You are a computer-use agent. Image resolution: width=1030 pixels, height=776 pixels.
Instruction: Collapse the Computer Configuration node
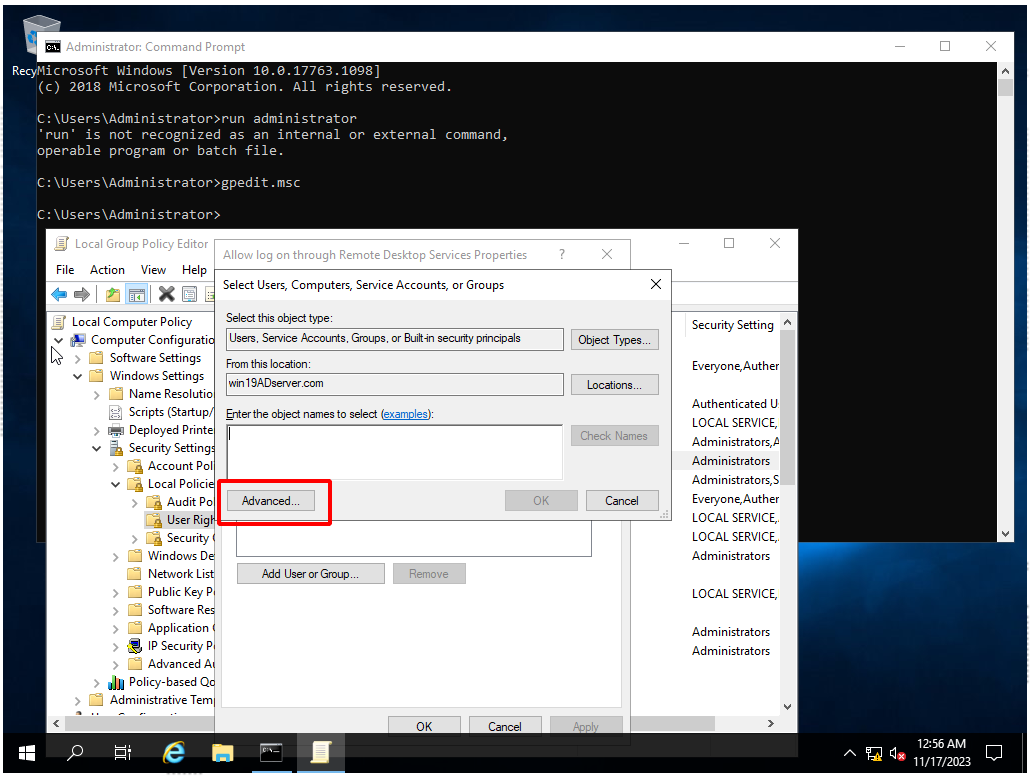click(58, 340)
